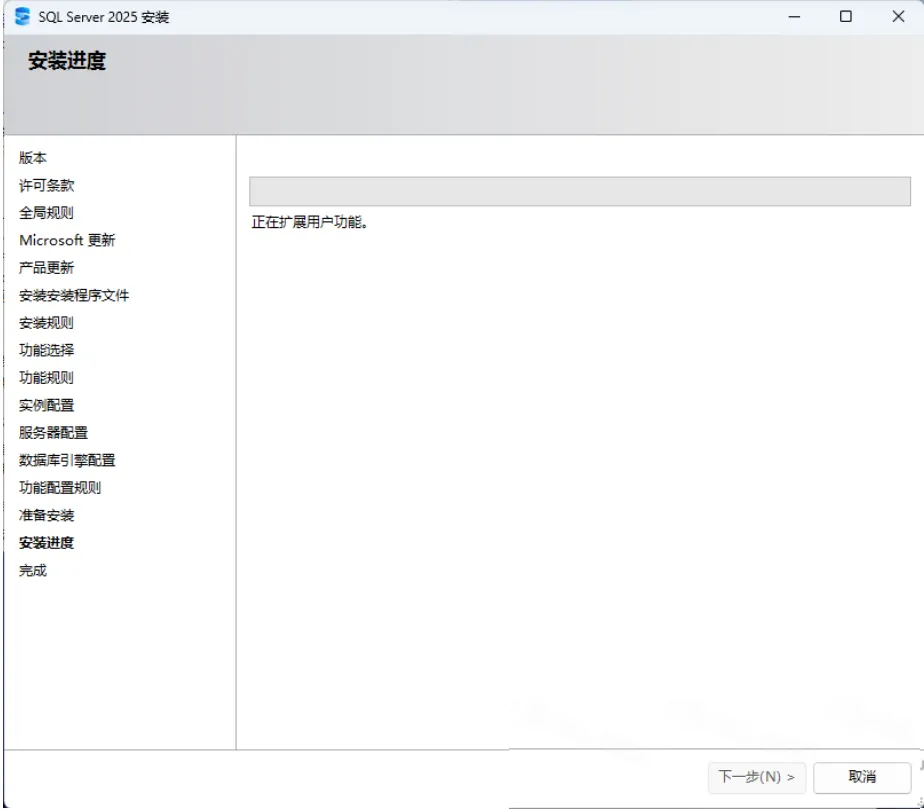
Task: Select the 服务器配置 step
Action: (x=53, y=432)
